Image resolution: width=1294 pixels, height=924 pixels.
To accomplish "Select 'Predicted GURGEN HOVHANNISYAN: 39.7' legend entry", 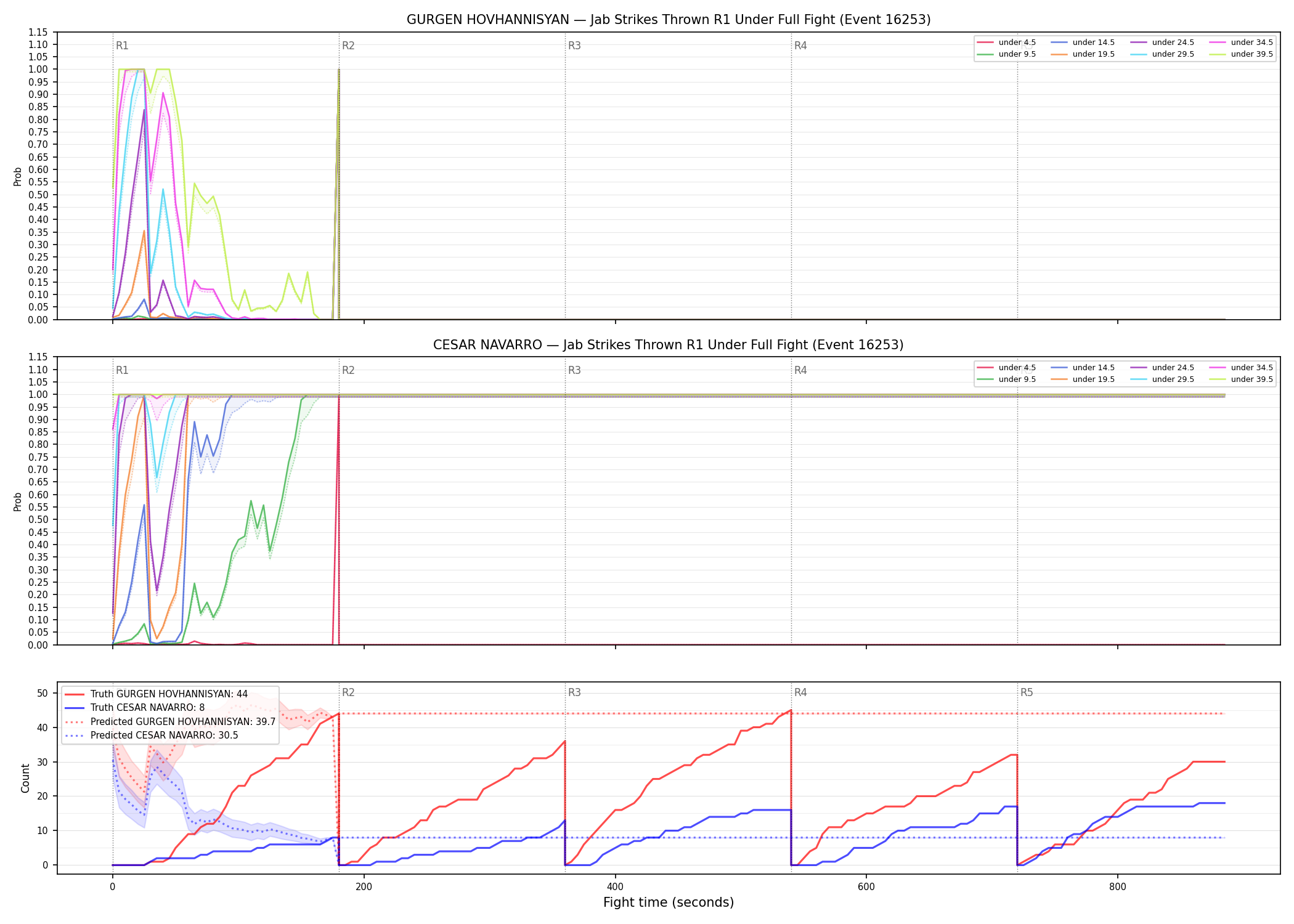I will tap(171, 722).
